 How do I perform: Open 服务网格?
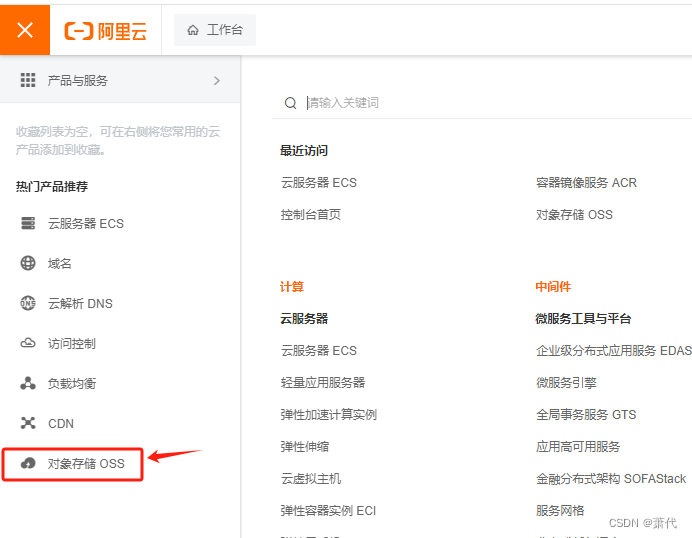[560, 511]
